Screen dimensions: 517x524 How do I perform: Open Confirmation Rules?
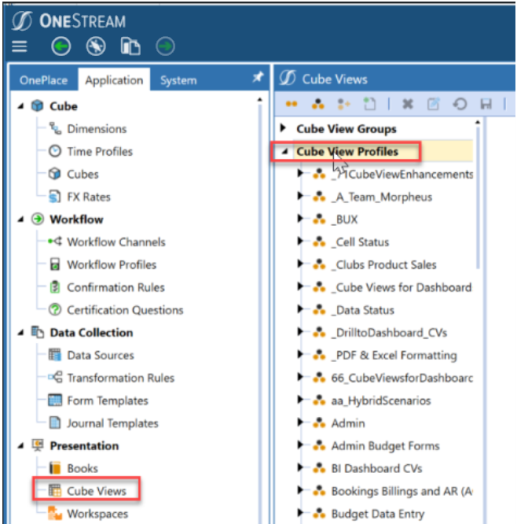(116, 287)
